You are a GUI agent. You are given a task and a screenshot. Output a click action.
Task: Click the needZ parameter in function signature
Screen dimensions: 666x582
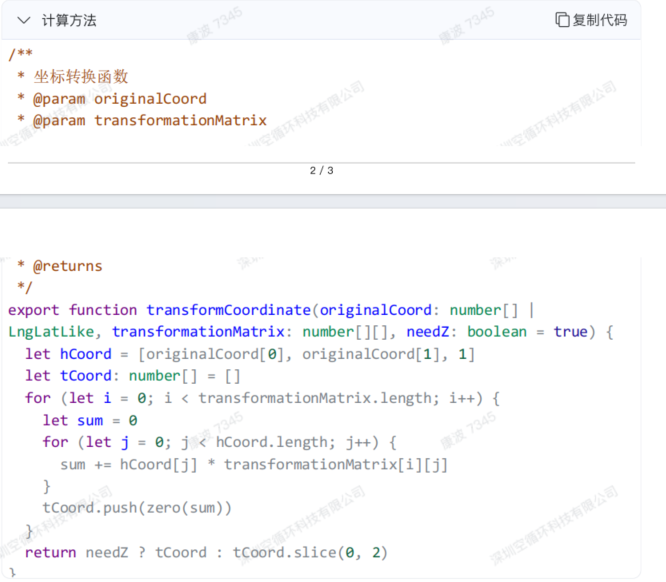(427, 332)
